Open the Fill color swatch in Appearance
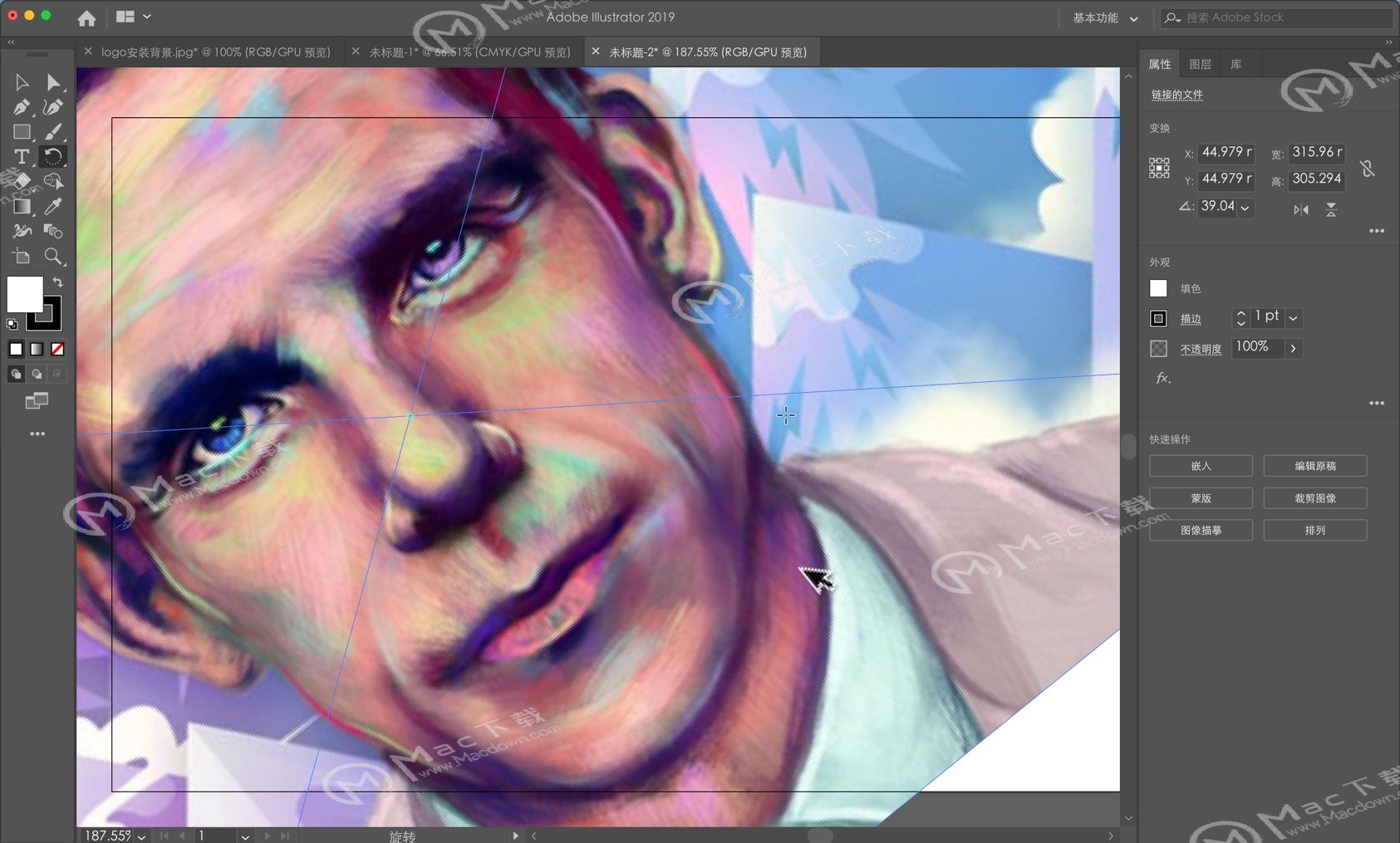 (1158, 288)
